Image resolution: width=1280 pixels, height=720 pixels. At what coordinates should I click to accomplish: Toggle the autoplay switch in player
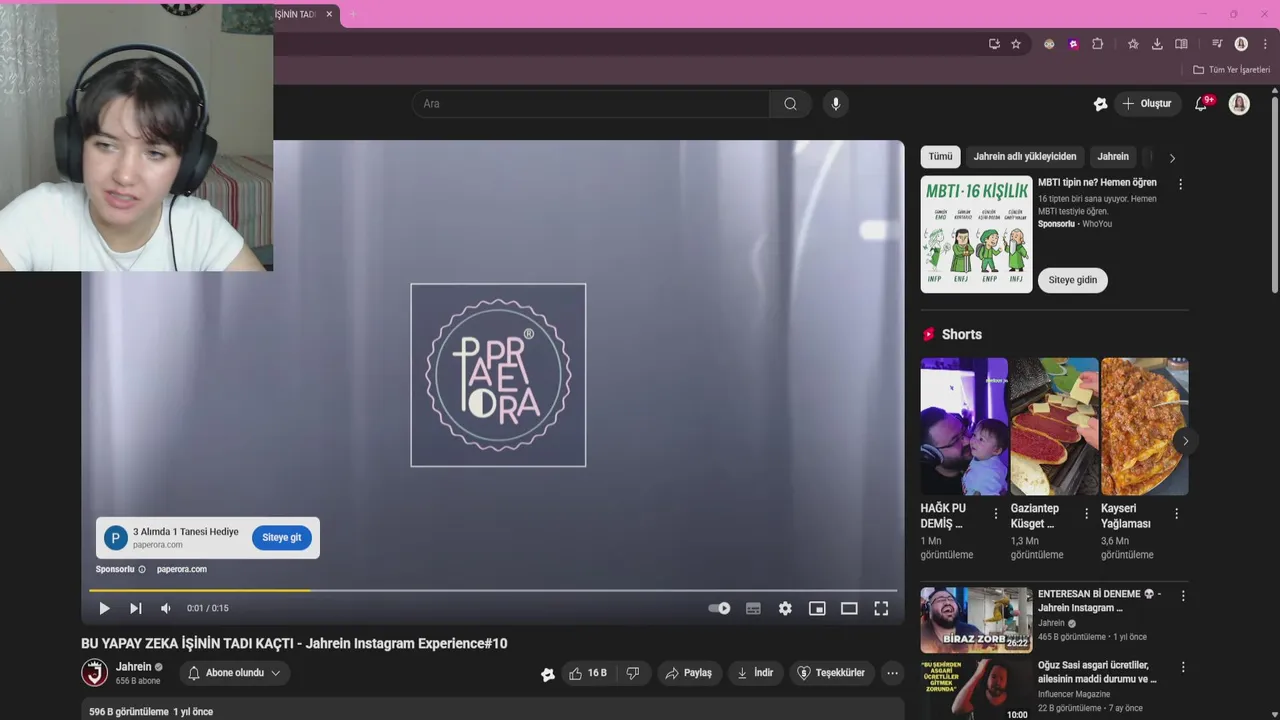pyautogui.click(x=719, y=608)
